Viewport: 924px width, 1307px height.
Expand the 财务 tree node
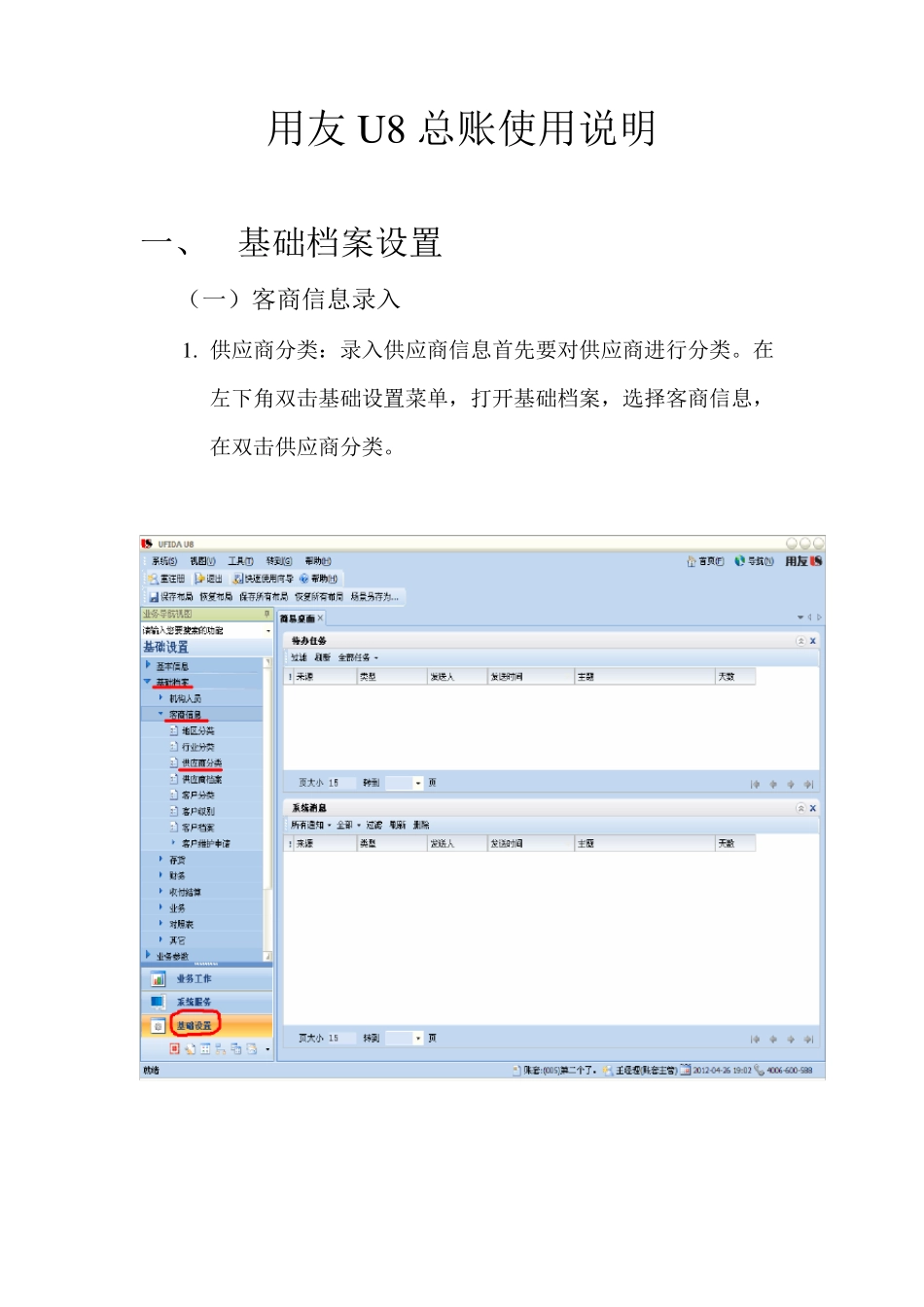point(160,875)
